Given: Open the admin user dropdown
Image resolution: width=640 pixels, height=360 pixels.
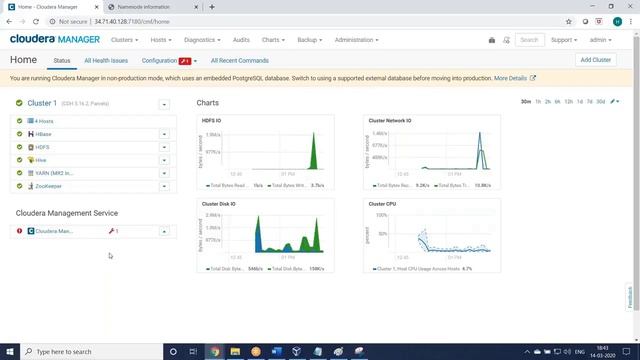Looking at the screenshot, I should point(600,40).
